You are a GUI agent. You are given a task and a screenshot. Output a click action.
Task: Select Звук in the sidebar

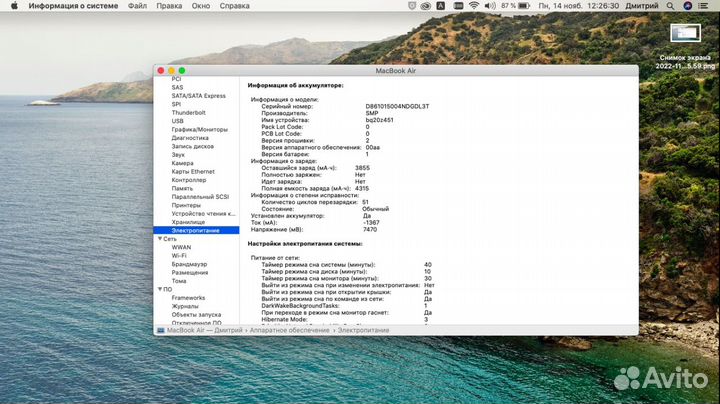tap(178, 155)
